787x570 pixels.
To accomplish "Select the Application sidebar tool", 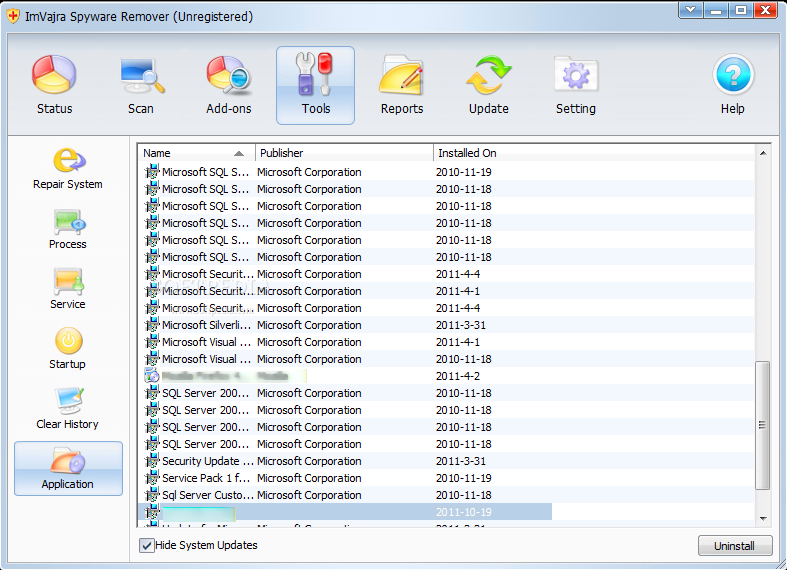I will click(x=68, y=469).
